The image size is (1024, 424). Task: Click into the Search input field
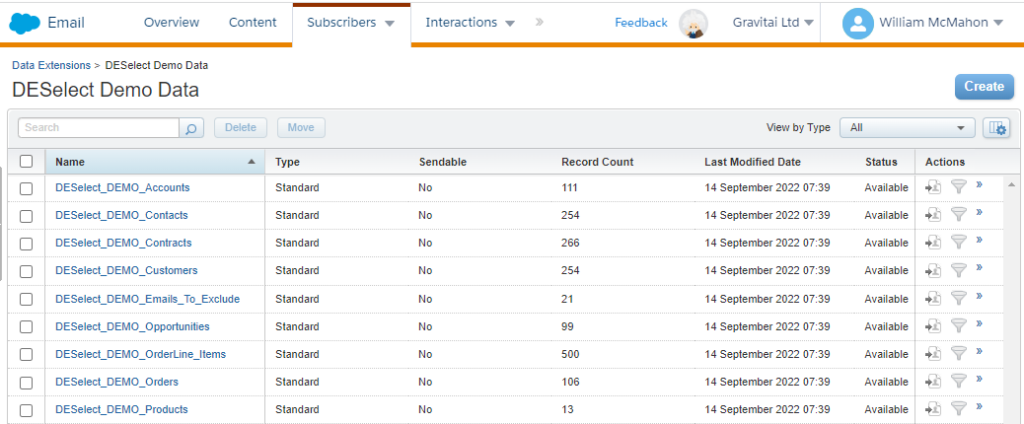(x=98, y=128)
